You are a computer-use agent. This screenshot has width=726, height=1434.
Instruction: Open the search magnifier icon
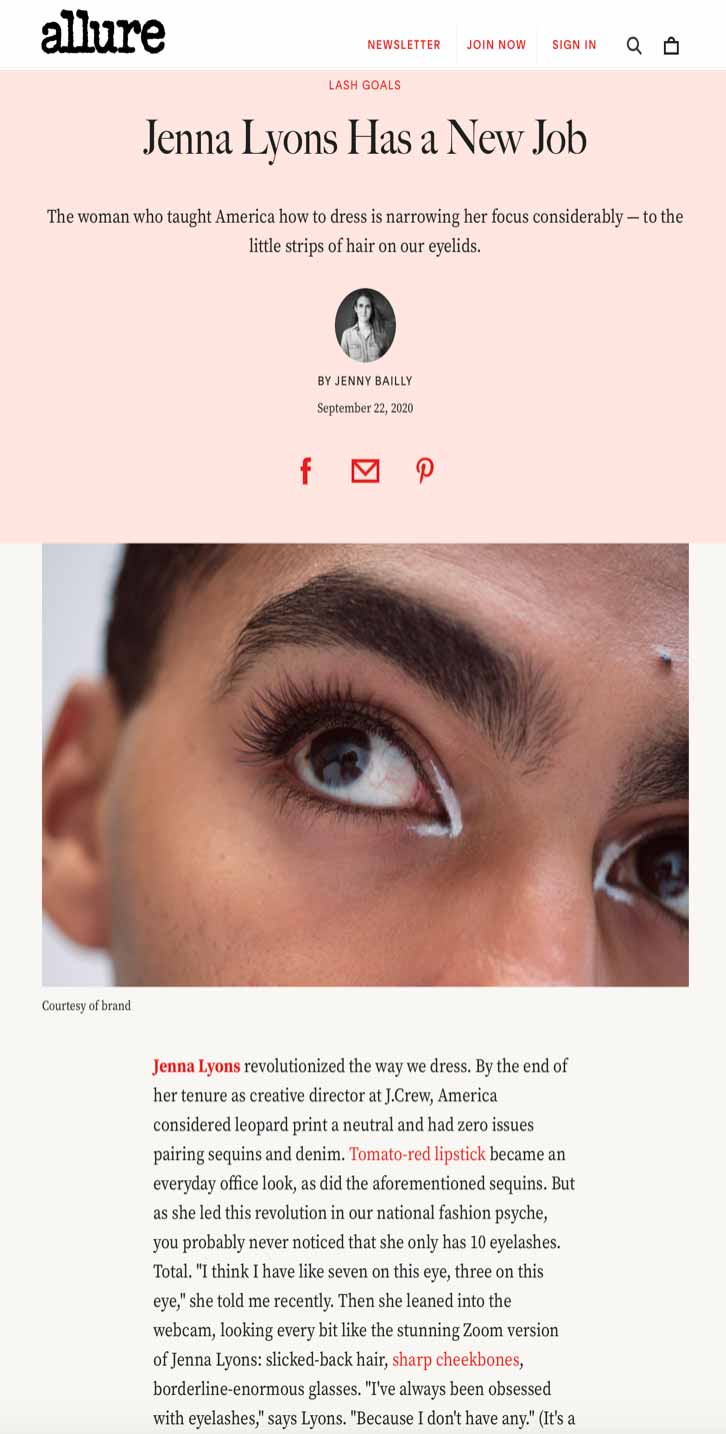(x=634, y=45)
